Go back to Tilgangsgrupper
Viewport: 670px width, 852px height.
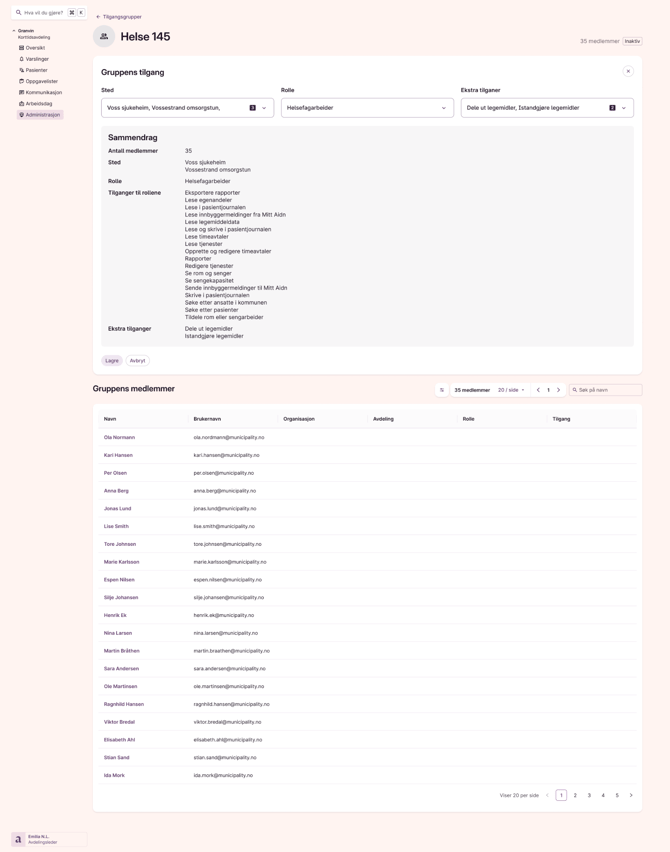point(119,17)
